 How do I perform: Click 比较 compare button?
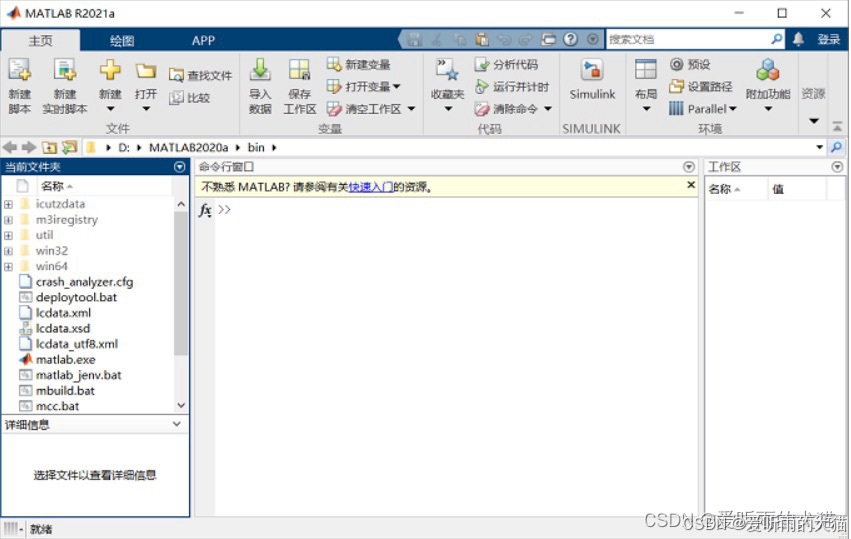tap(189, 98)
